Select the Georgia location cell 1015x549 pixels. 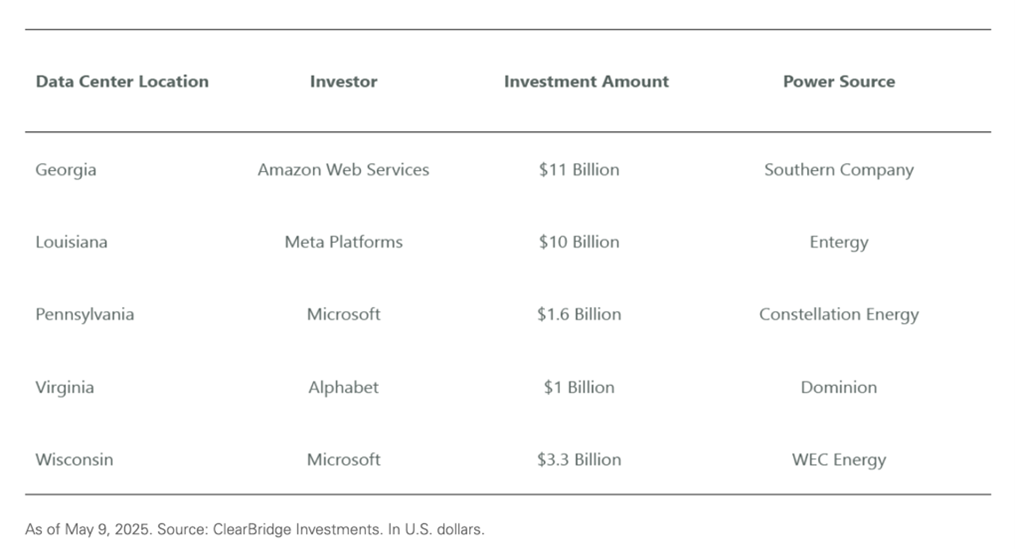pos(66,170)
